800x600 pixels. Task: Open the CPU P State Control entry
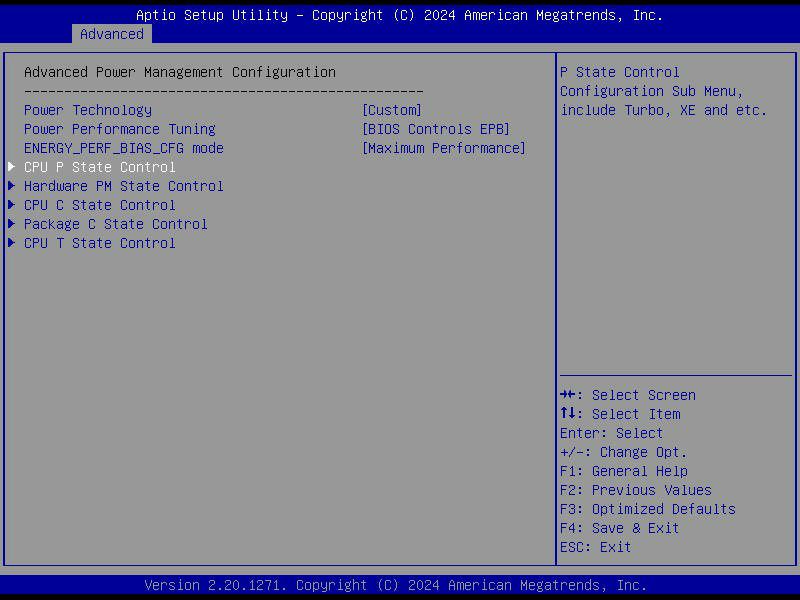[x=99, y=167]
